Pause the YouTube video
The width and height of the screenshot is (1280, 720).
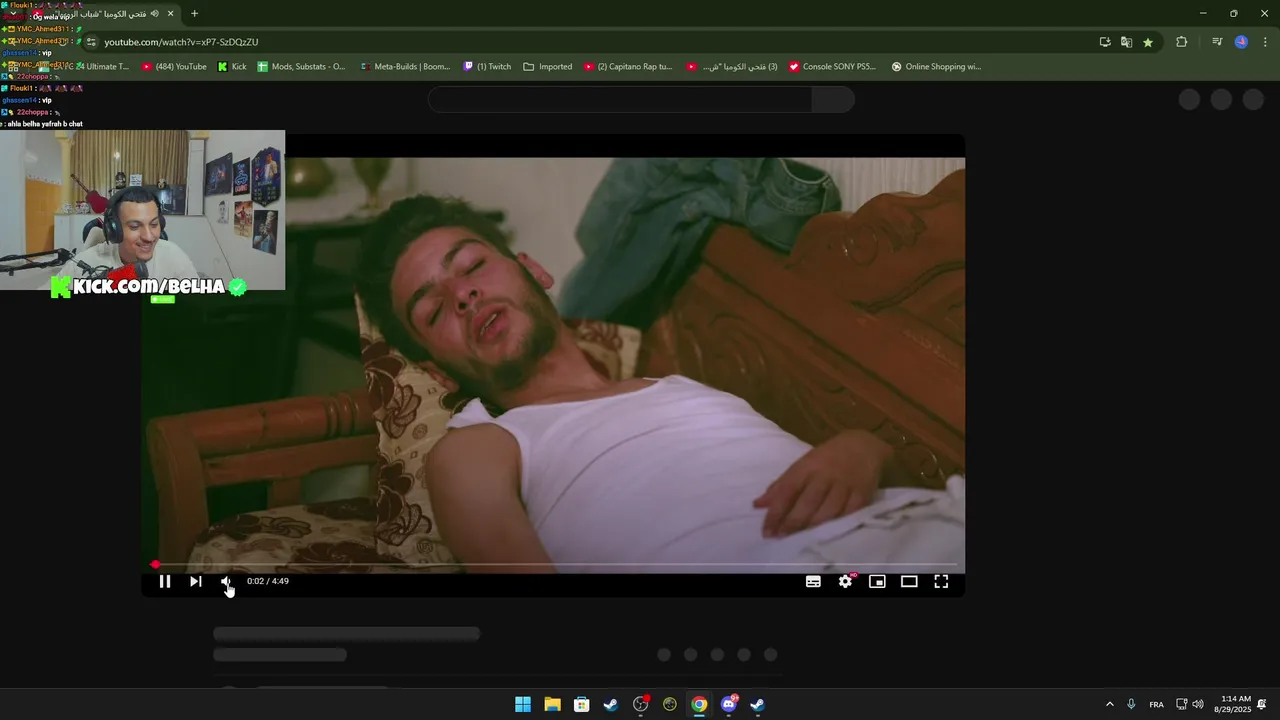(165, 581)
